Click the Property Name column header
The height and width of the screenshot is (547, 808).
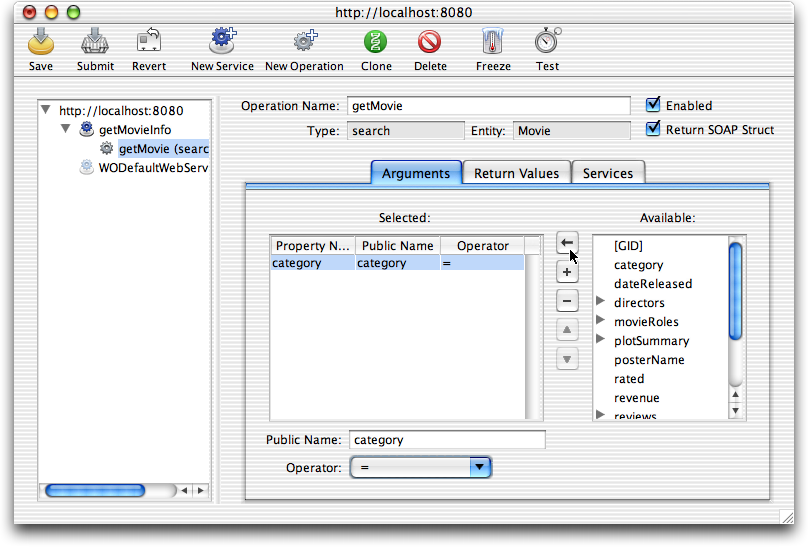[x=313, y=246]
